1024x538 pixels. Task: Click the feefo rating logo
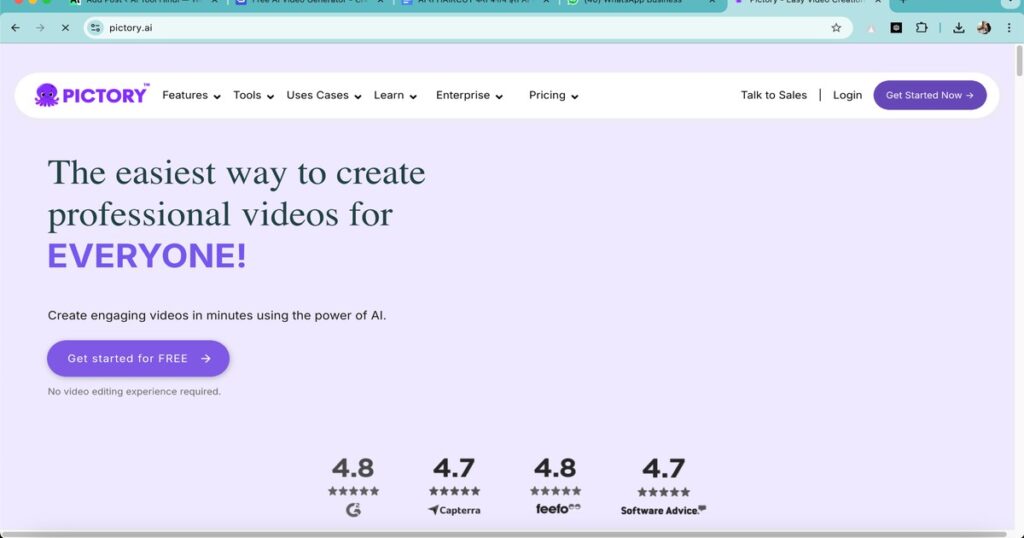(x=558, y=509)
